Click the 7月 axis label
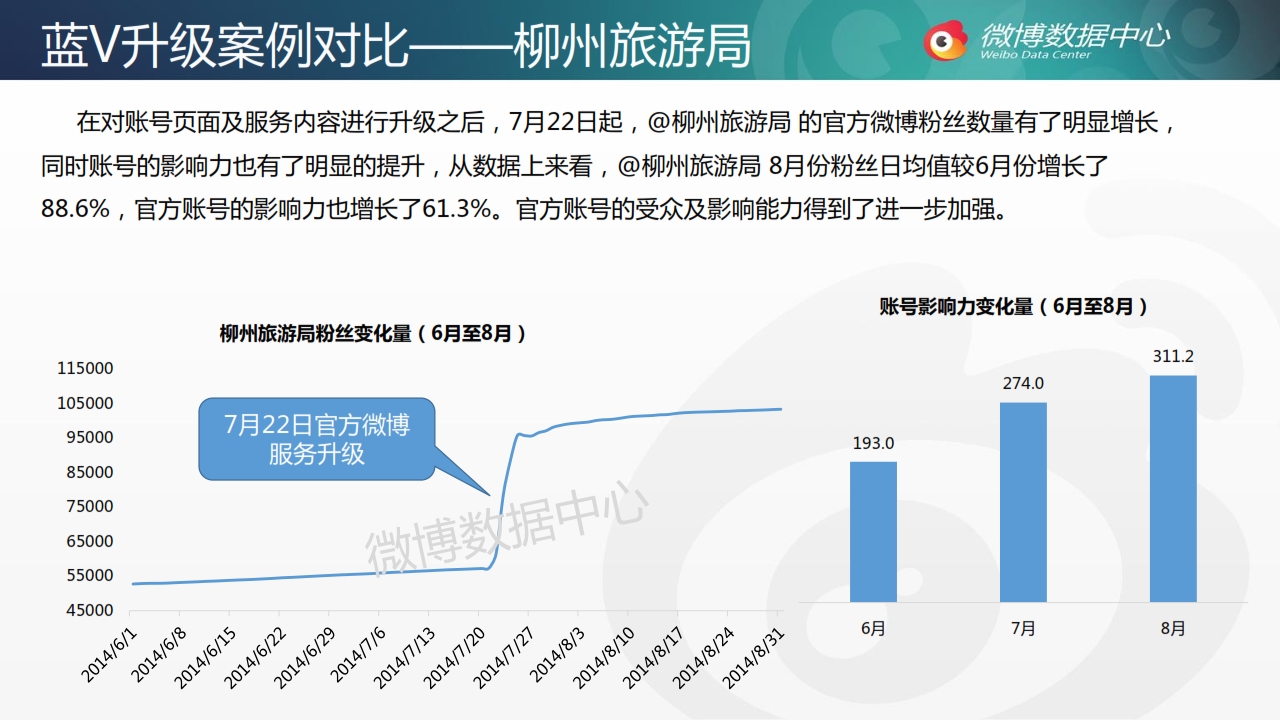This screenshot has height=720, width=1280. [1023, 629]
